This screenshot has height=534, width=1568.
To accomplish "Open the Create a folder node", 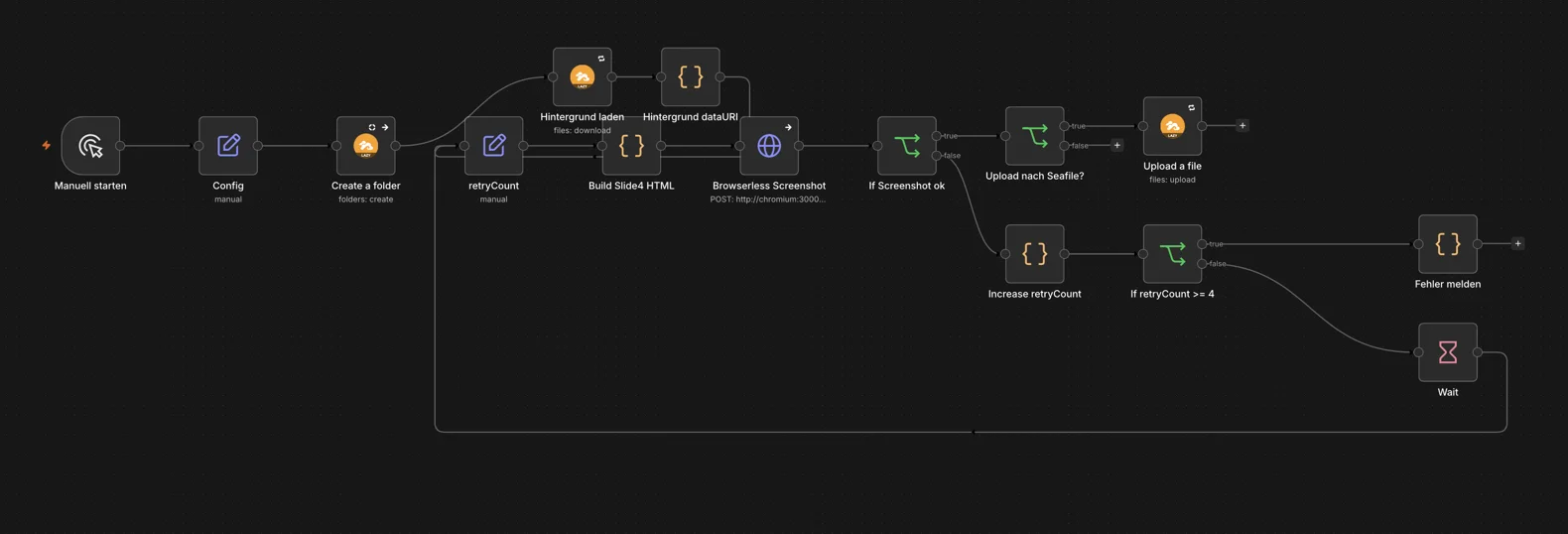I will [366, 146].
